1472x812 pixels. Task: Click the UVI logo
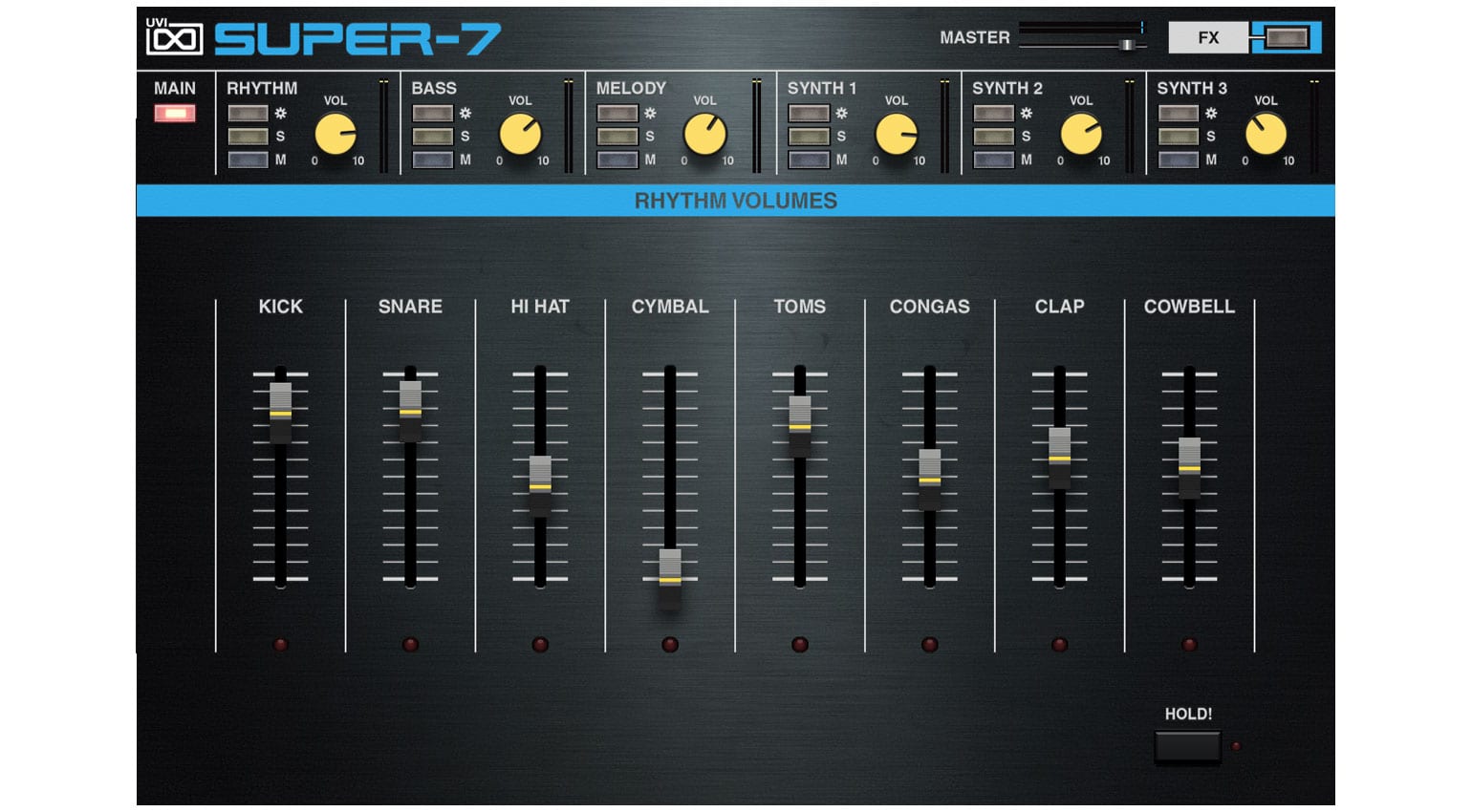click(174, 36)
